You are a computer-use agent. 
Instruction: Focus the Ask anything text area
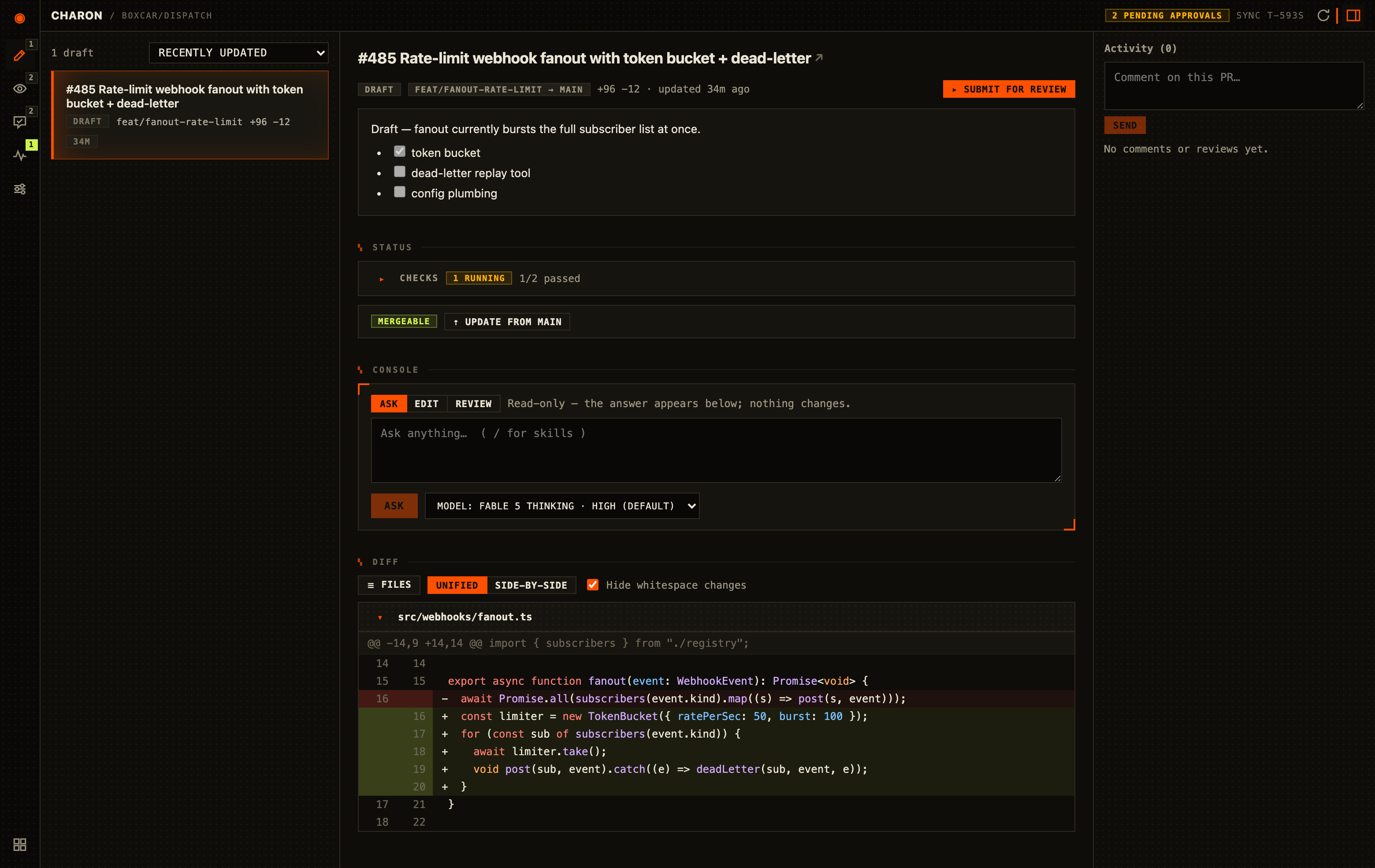click(716, 450)
